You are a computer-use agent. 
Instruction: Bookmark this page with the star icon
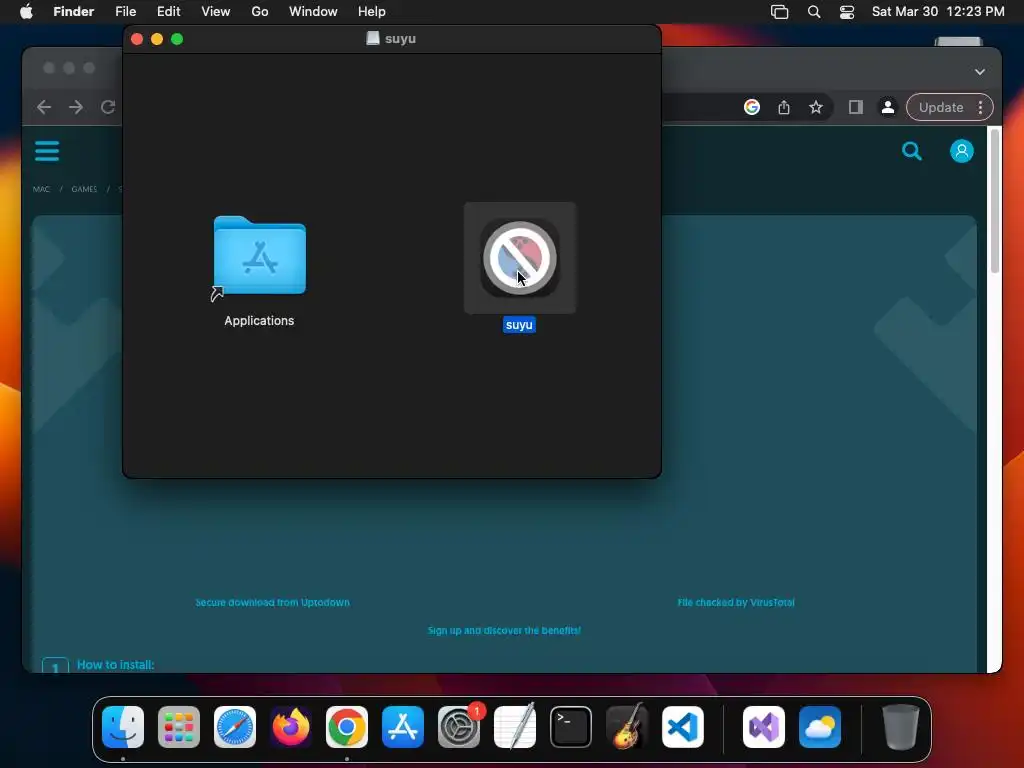point(816,107)
